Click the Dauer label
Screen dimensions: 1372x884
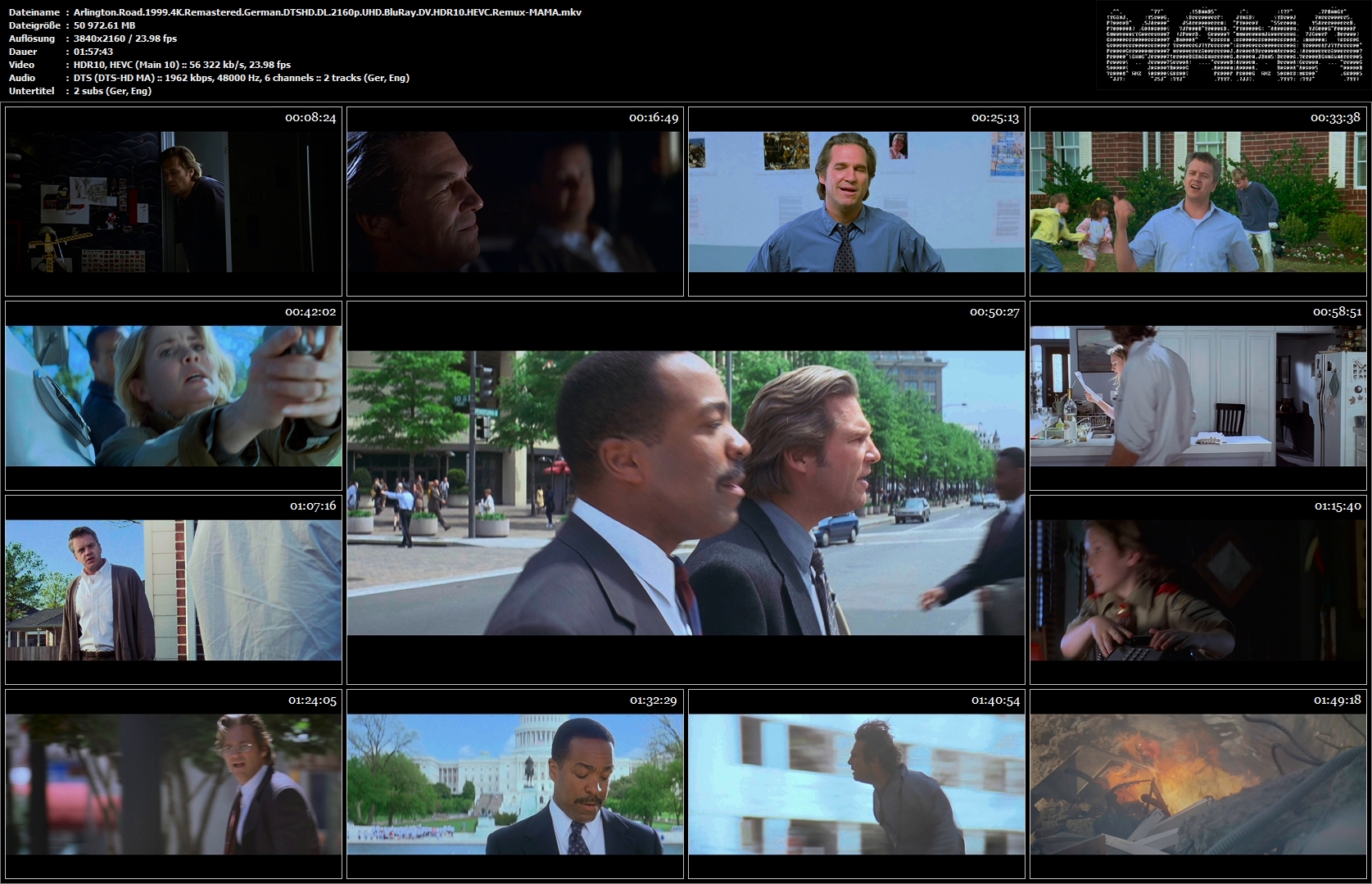tap(23, 52)
